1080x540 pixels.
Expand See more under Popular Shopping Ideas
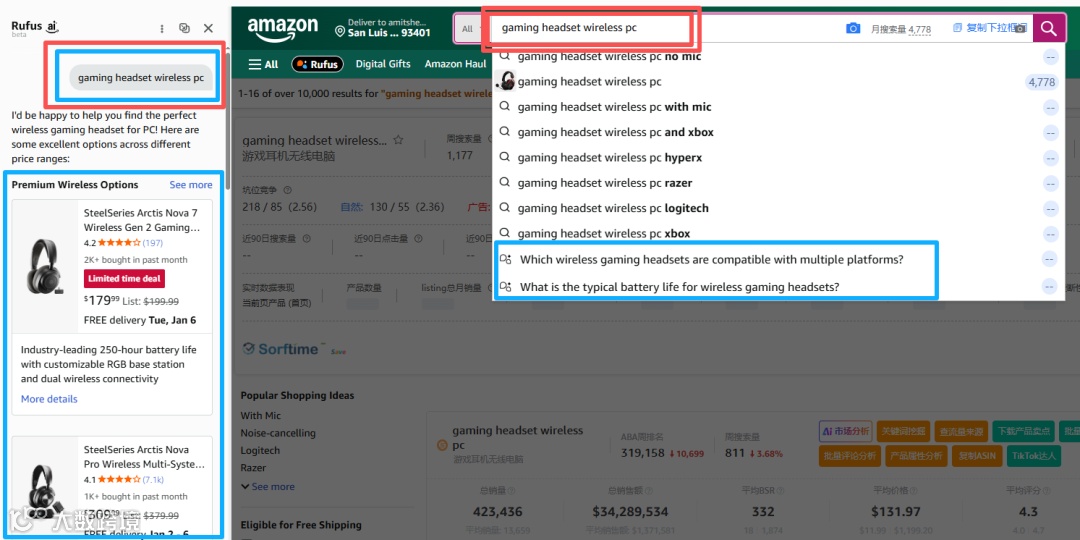click(268, 486)
